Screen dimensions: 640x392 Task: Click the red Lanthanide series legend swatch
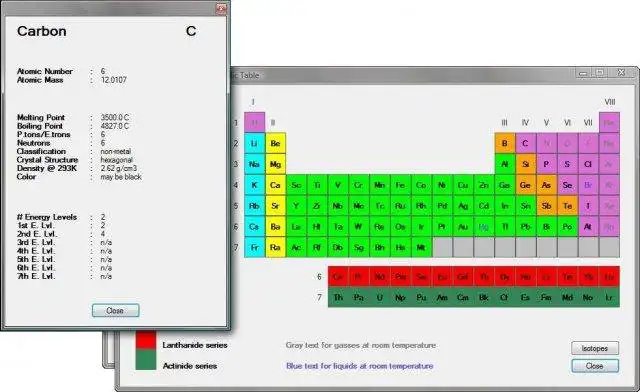pos(146,341)
